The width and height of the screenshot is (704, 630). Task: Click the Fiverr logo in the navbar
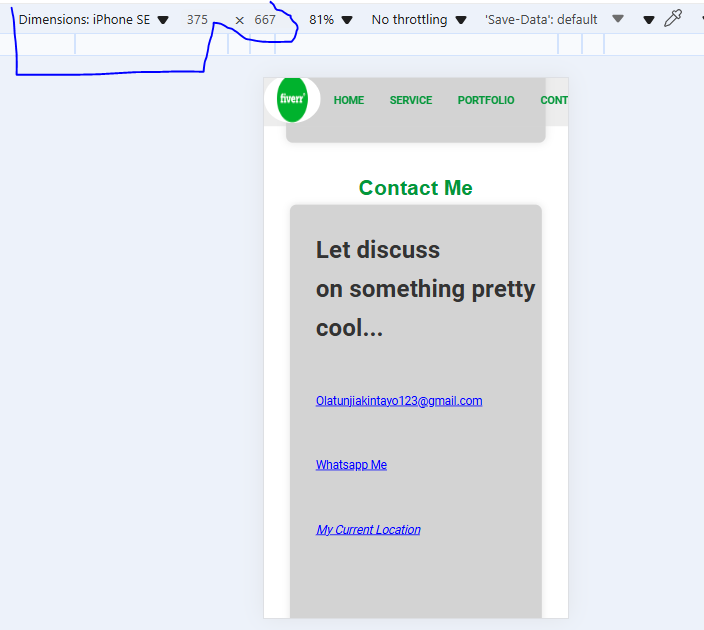(292, 100)
